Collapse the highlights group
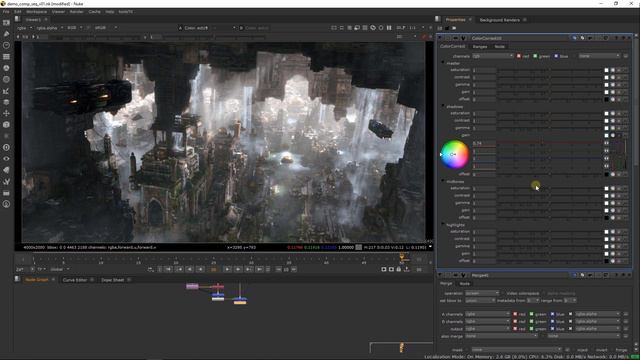 (x=443, y=224)
